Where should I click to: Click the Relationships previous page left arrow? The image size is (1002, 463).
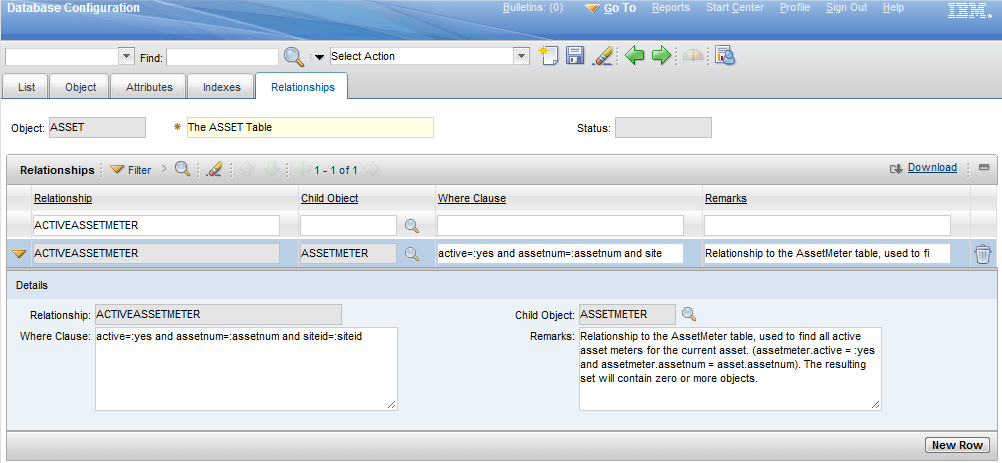click(x=304, y=170)
